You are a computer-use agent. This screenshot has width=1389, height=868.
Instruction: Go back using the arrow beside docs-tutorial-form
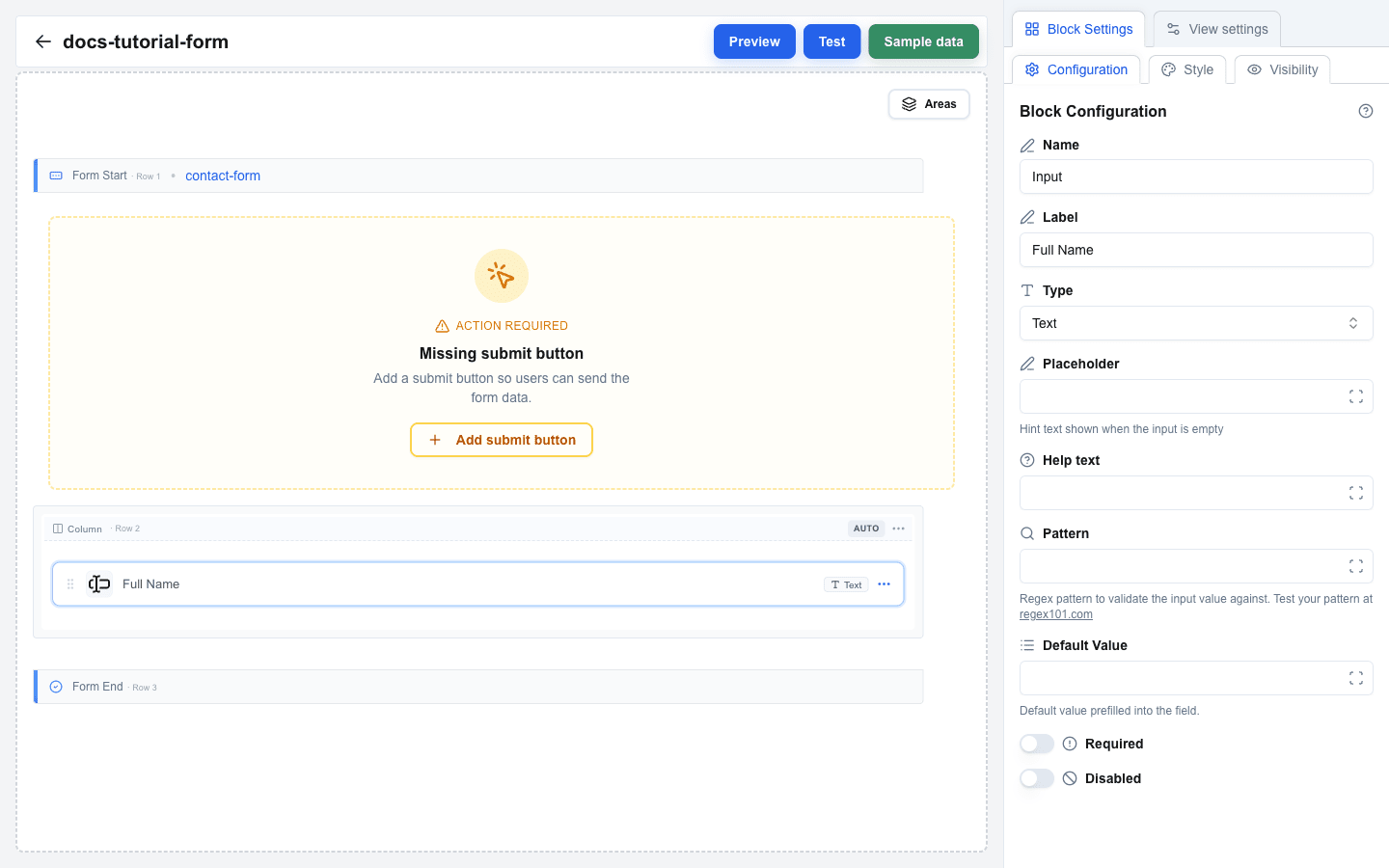point(42,41)
